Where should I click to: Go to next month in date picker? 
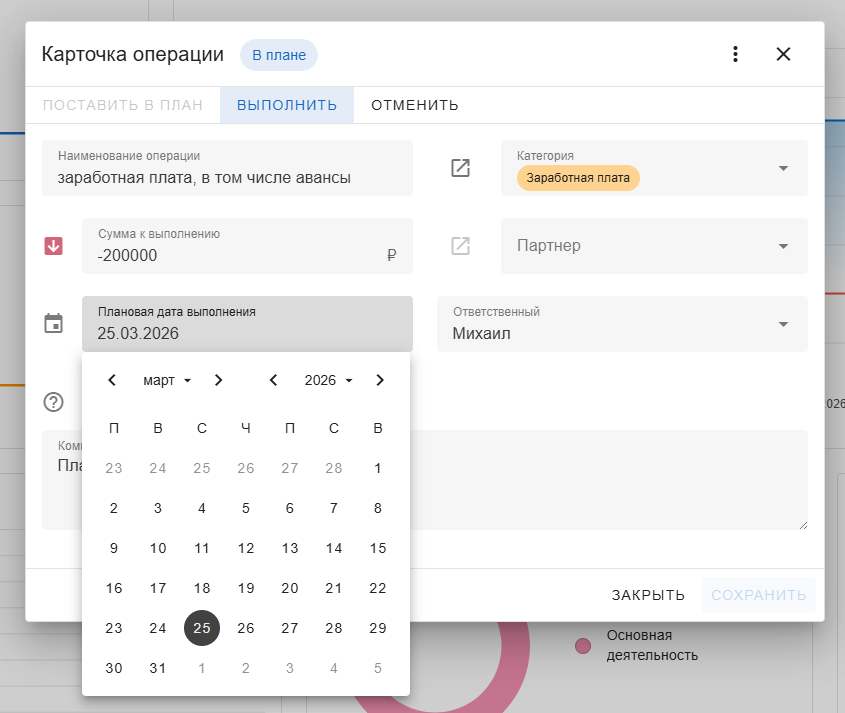(x=219, y=380)
